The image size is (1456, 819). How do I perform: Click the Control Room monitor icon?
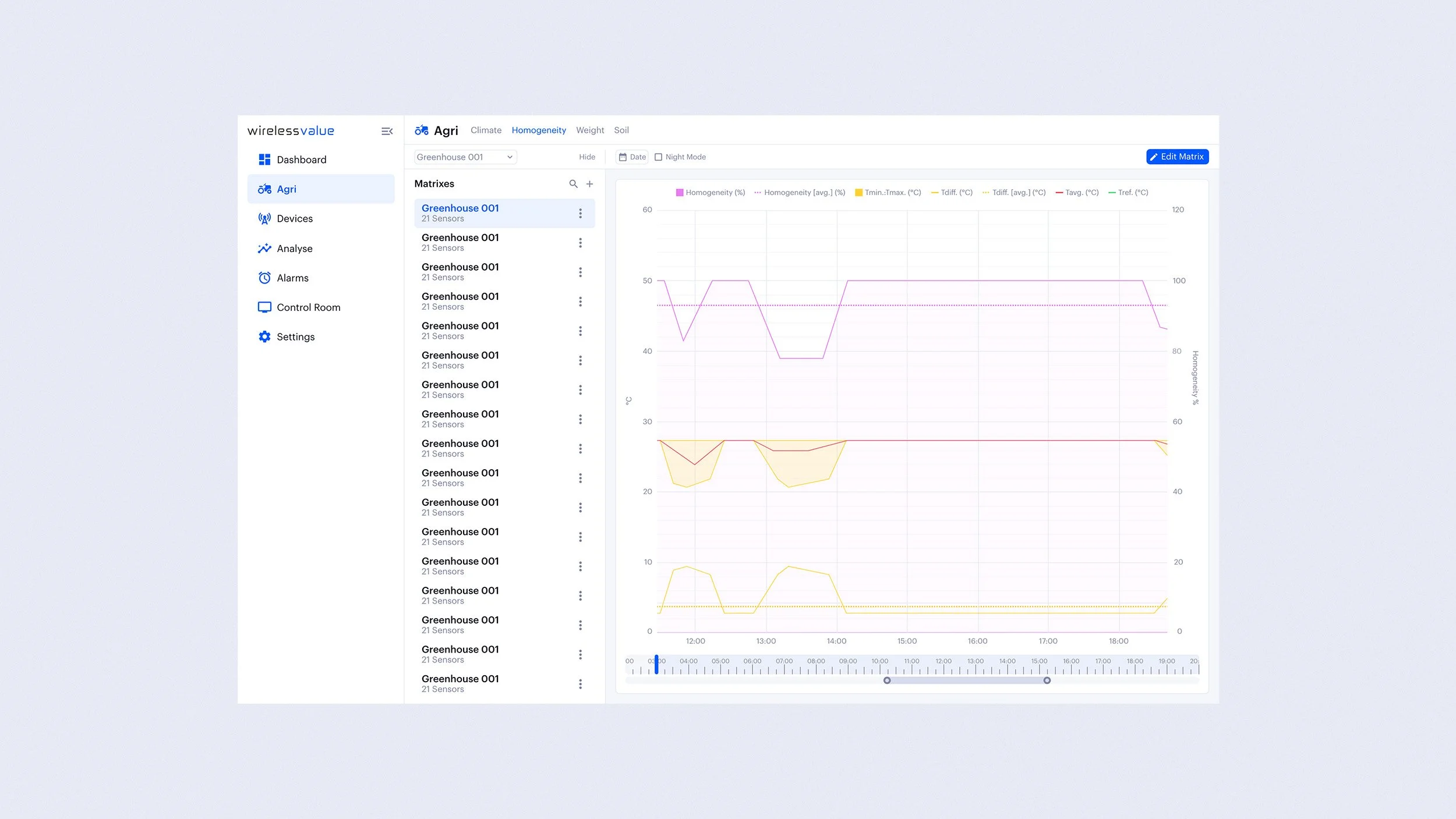(x=264, y=307)
